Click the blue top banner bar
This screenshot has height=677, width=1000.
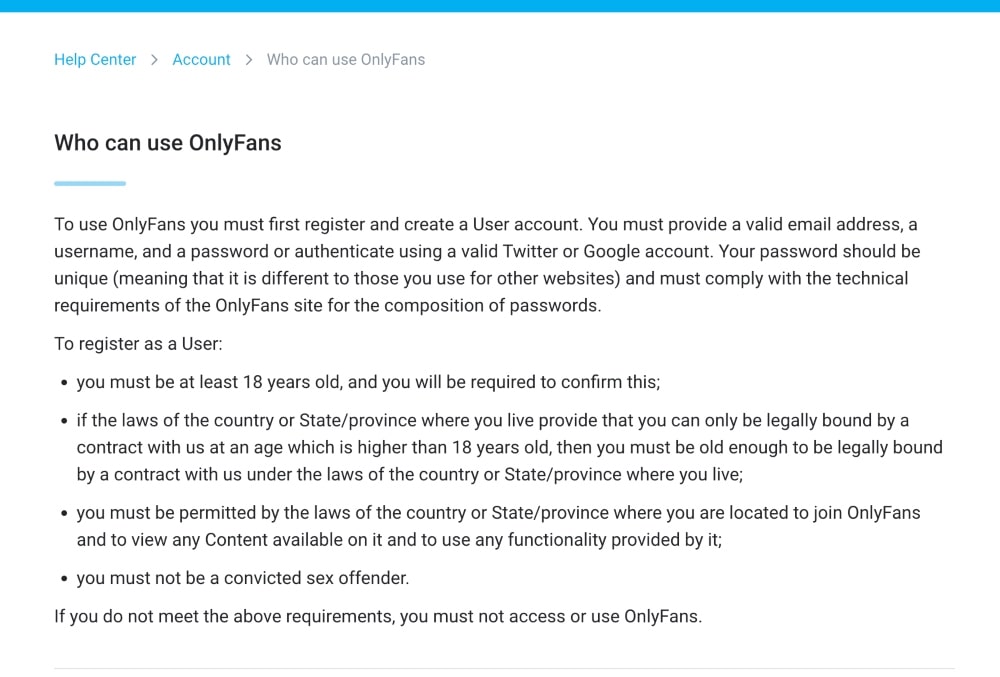[x=500, y=7]
